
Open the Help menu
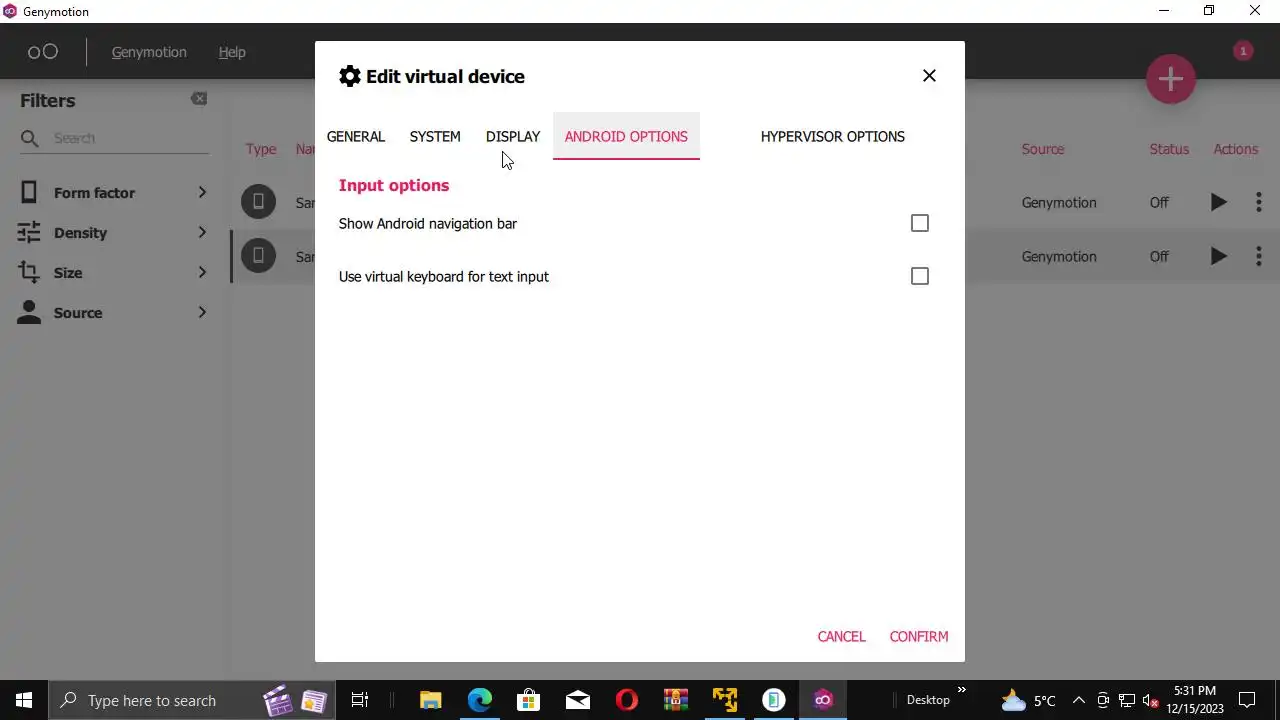(x=232, y=52)
